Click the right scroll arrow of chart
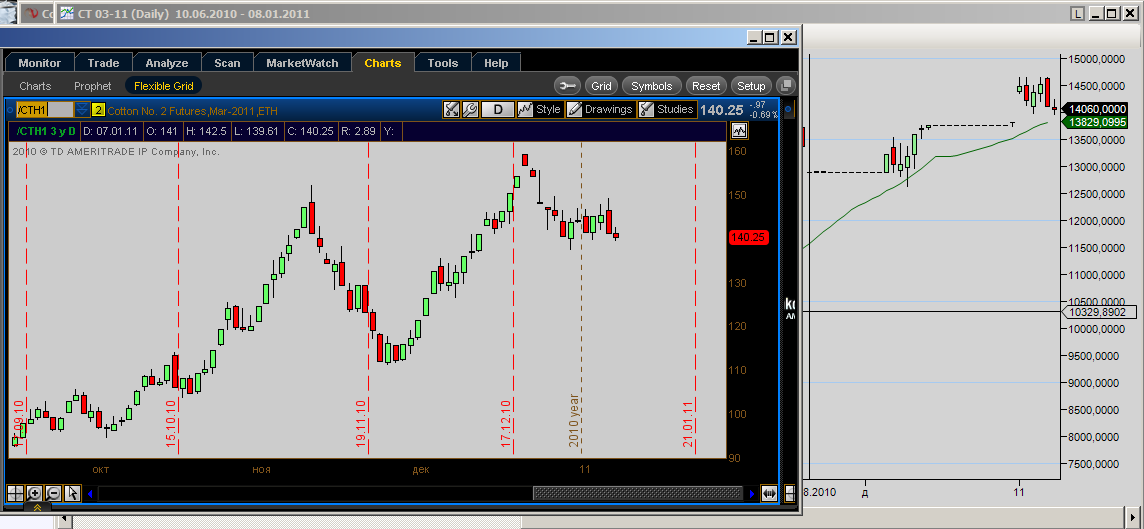Viewport: 1144px width, 529px height. tap(751, 494)
